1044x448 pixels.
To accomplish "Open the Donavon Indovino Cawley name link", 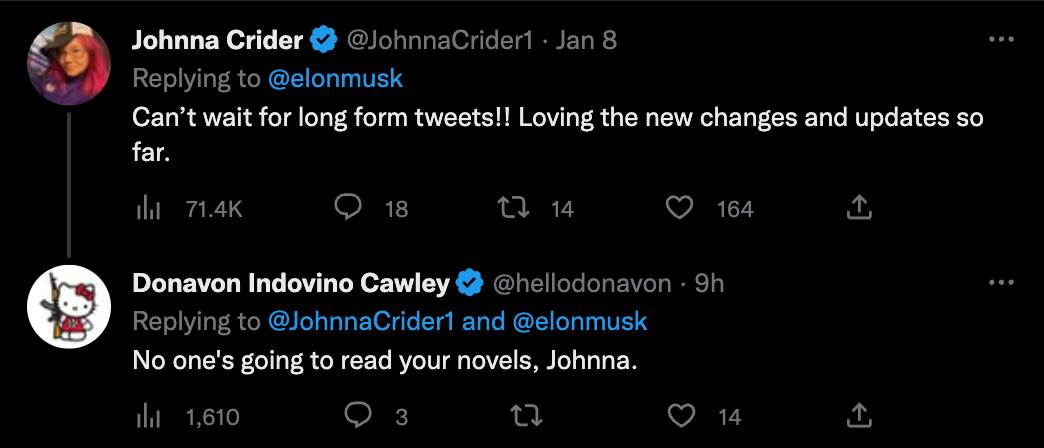I will 291,284.
